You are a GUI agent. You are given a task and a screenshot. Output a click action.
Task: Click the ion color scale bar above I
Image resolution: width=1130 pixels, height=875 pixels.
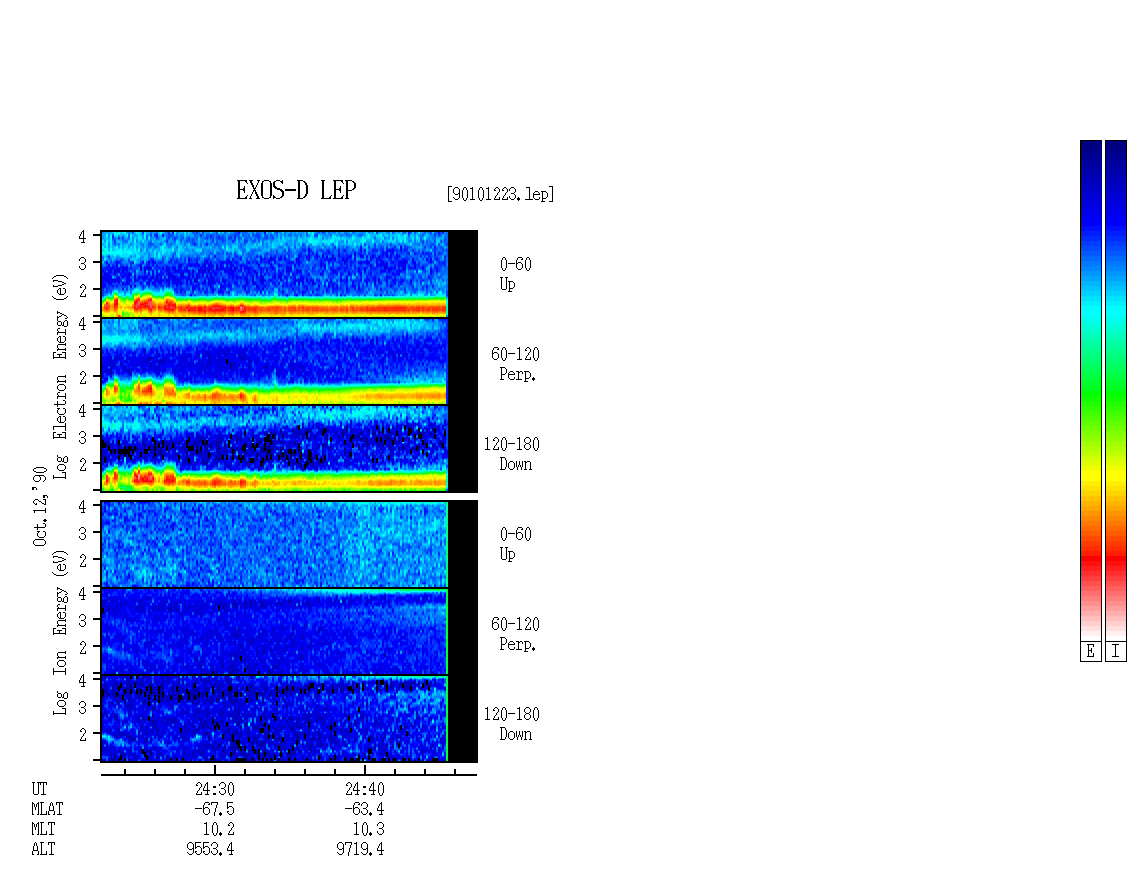1116,390
